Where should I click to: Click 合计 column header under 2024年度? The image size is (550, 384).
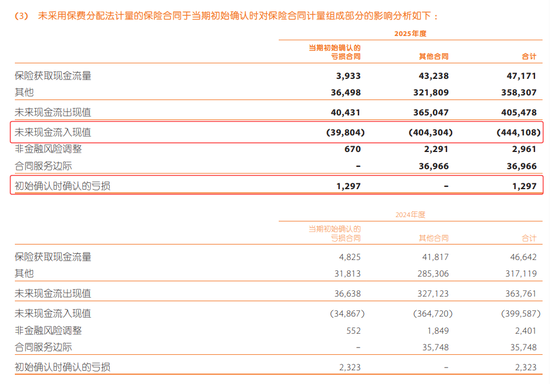[x=529, y=238]
